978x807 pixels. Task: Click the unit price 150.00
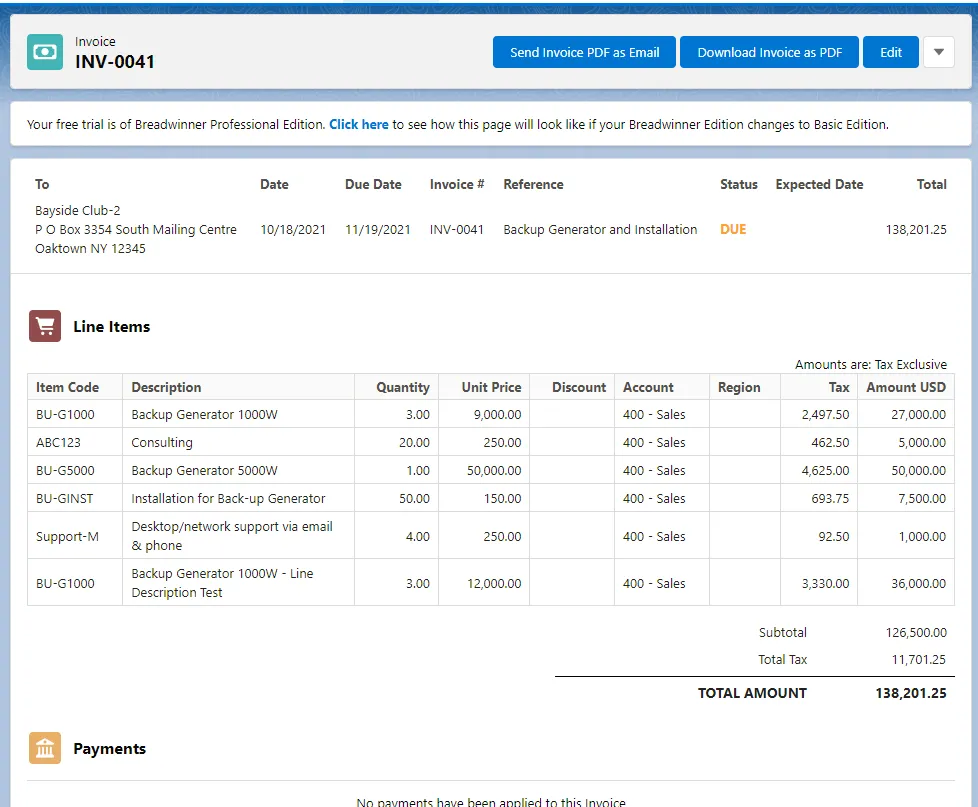click(502, 499)
